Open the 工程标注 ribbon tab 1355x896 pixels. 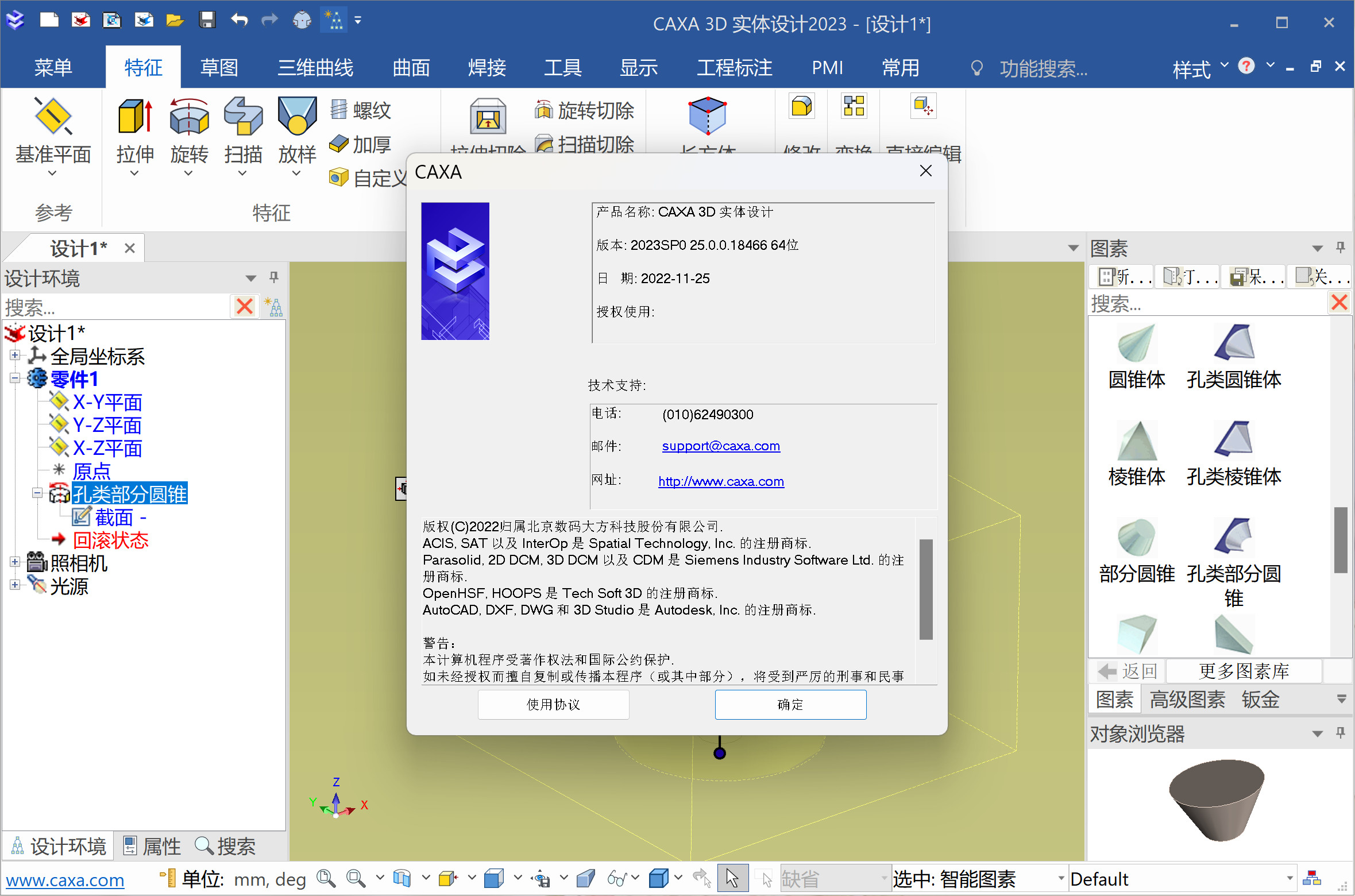coord(735,68)
